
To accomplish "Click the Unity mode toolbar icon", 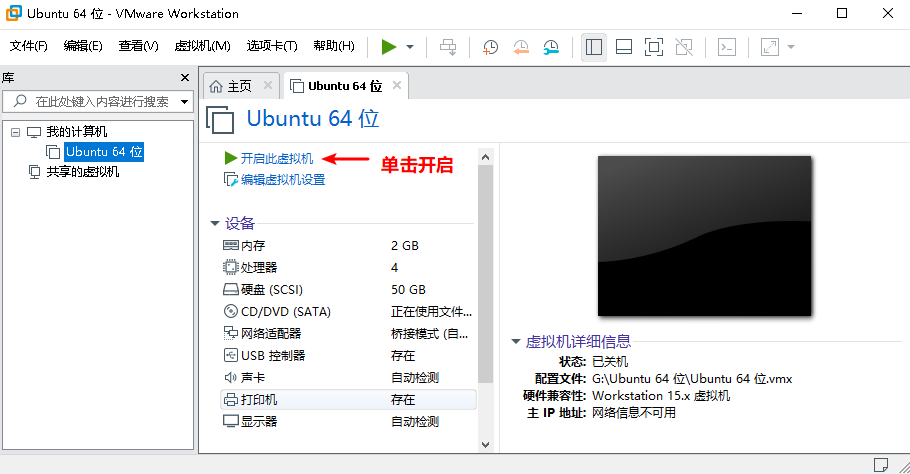I will point(684,47).
